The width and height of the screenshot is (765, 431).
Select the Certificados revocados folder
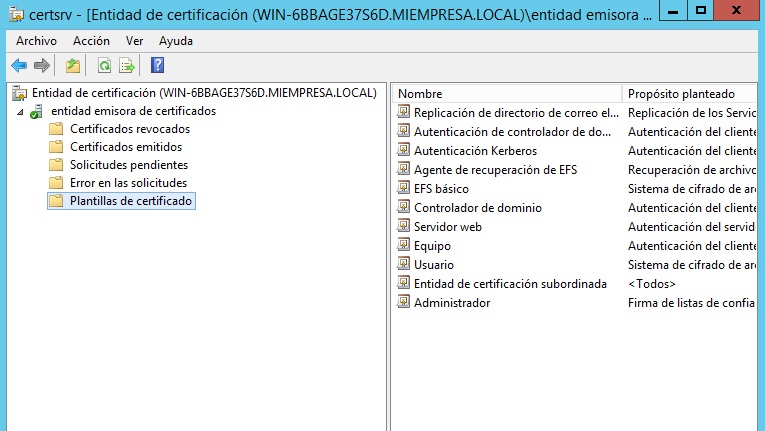pos(129,129)
